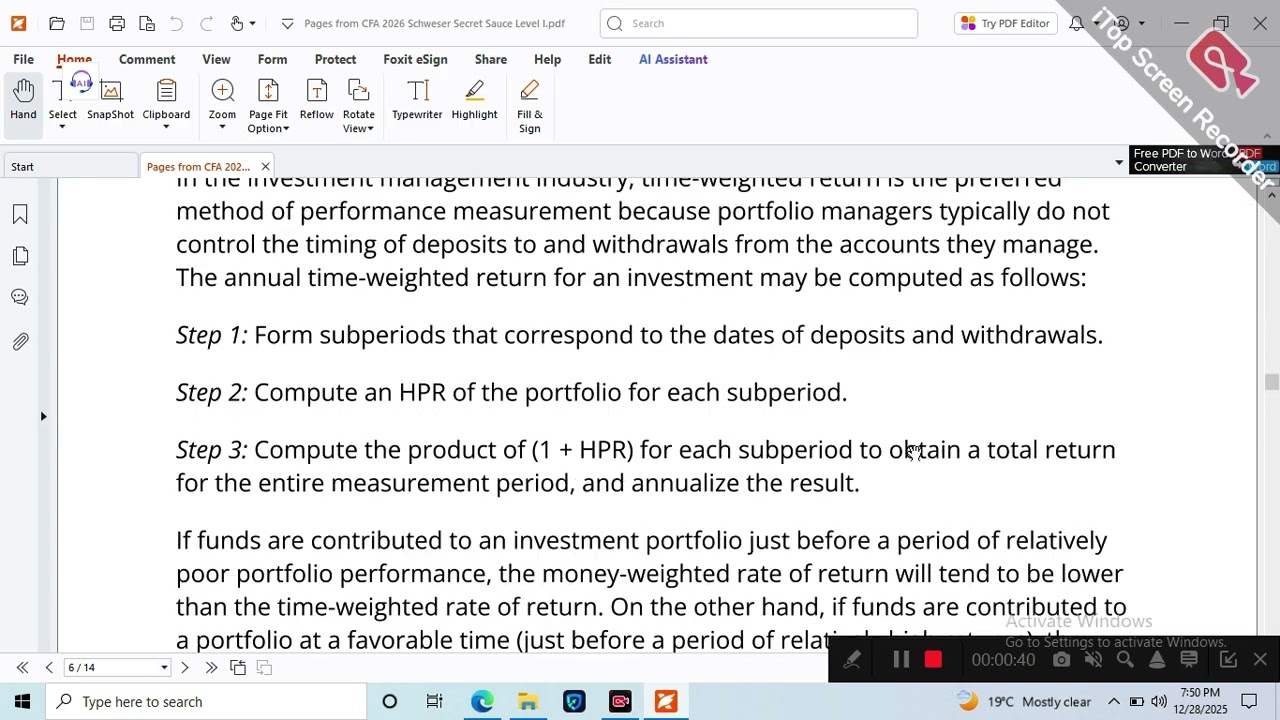The height and width of the screenshot is (720, 1280).
Task: Open the hand mode dropdown in title bar
Action: pyautogui.click(x=252, y=23)
